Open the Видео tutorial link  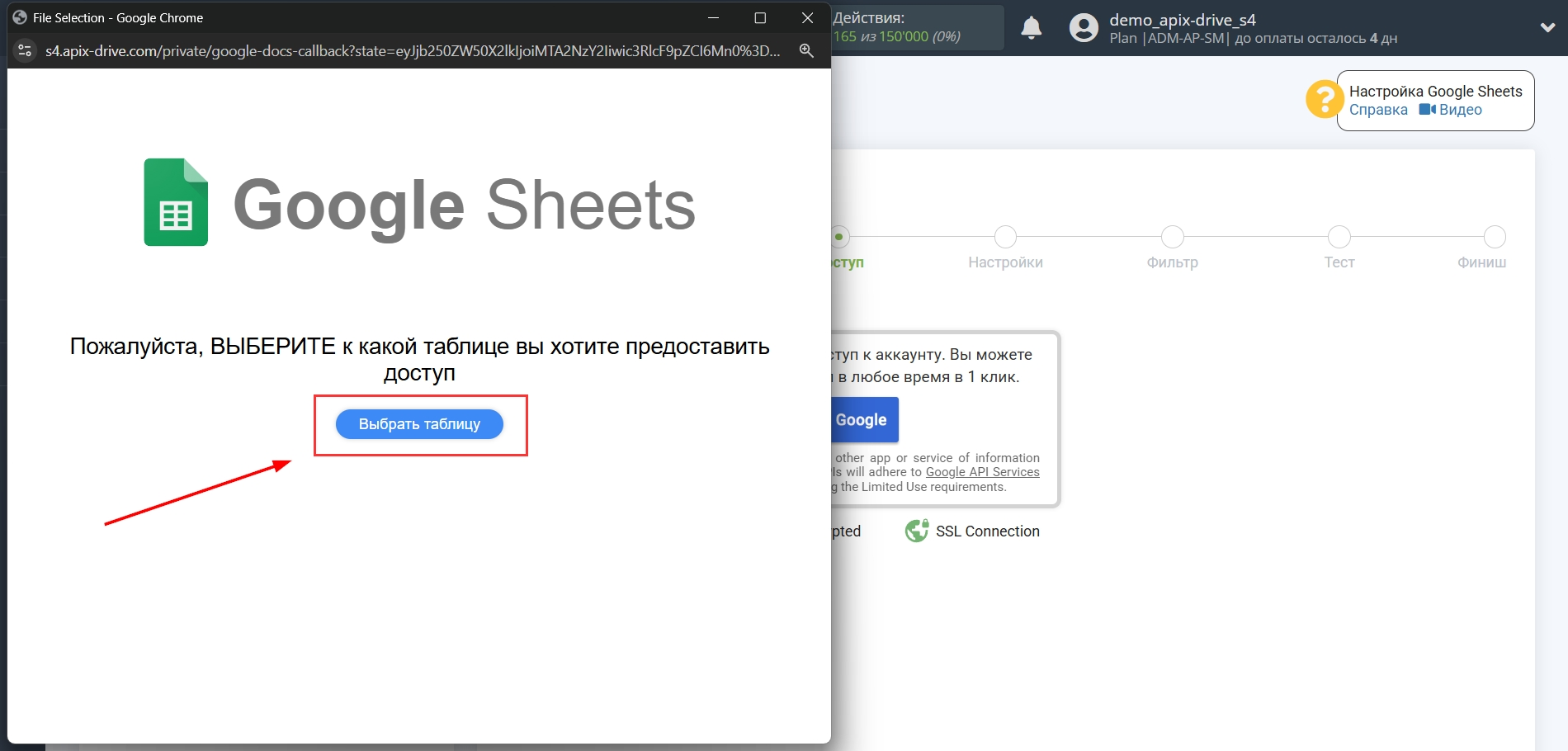(x=1460, y=110)
